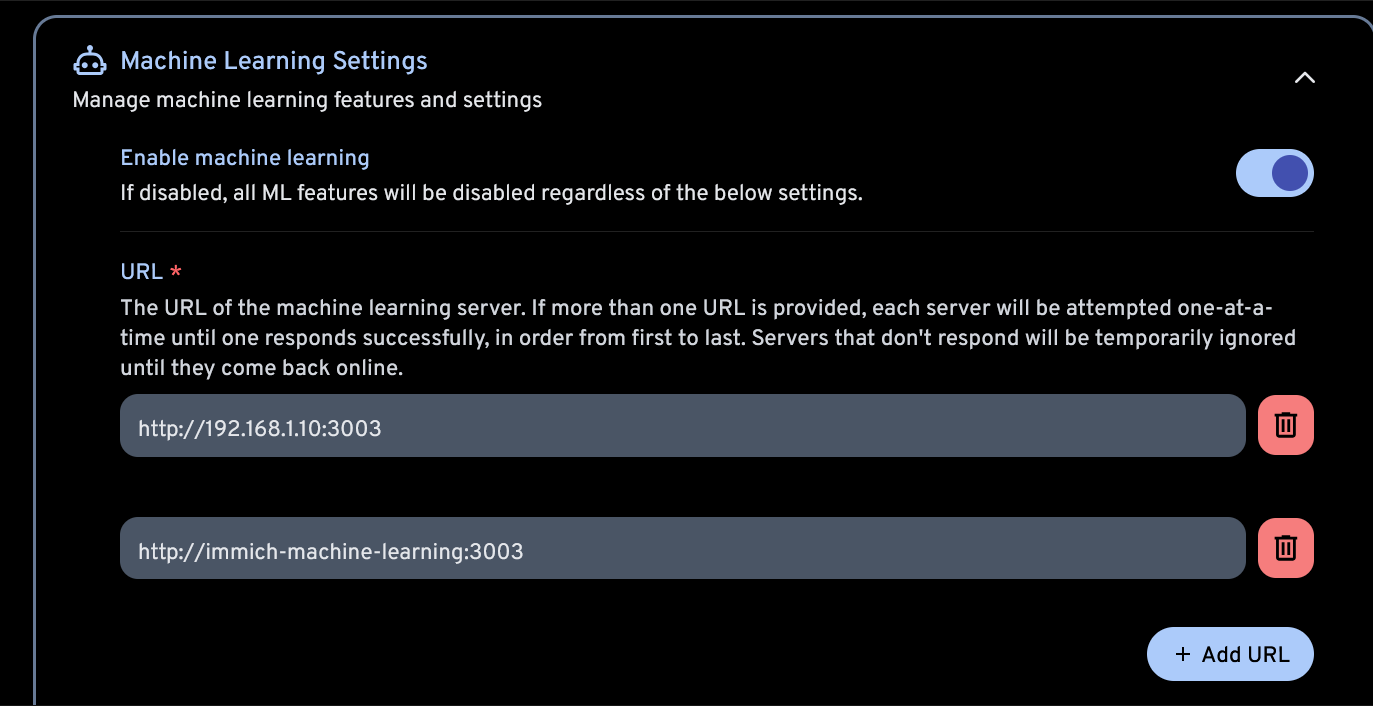Click the round knob of the ML toggle

pyautogui.click(x=1290, y=173)
